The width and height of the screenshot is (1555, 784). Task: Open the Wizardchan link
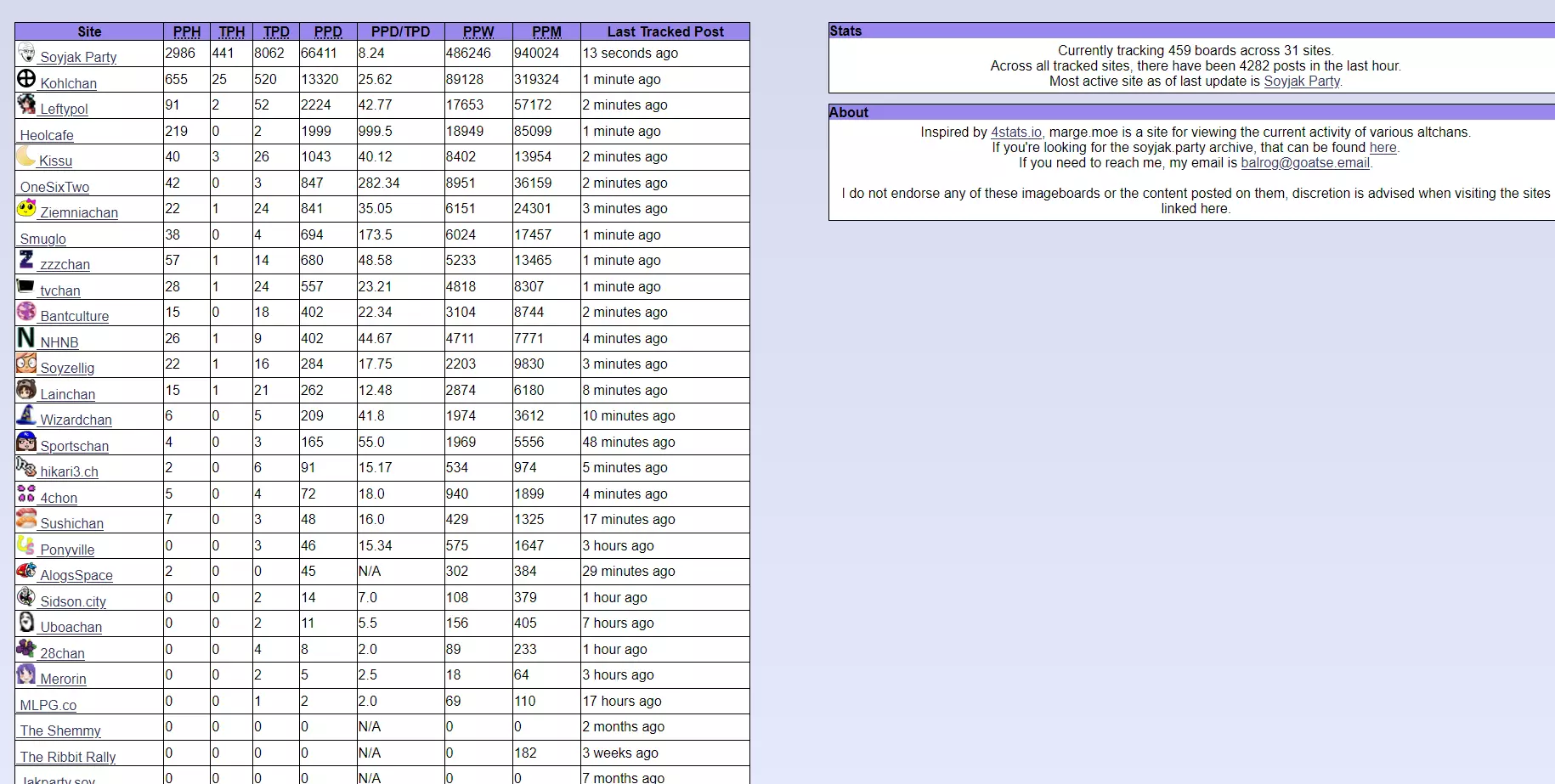point(76,420)
